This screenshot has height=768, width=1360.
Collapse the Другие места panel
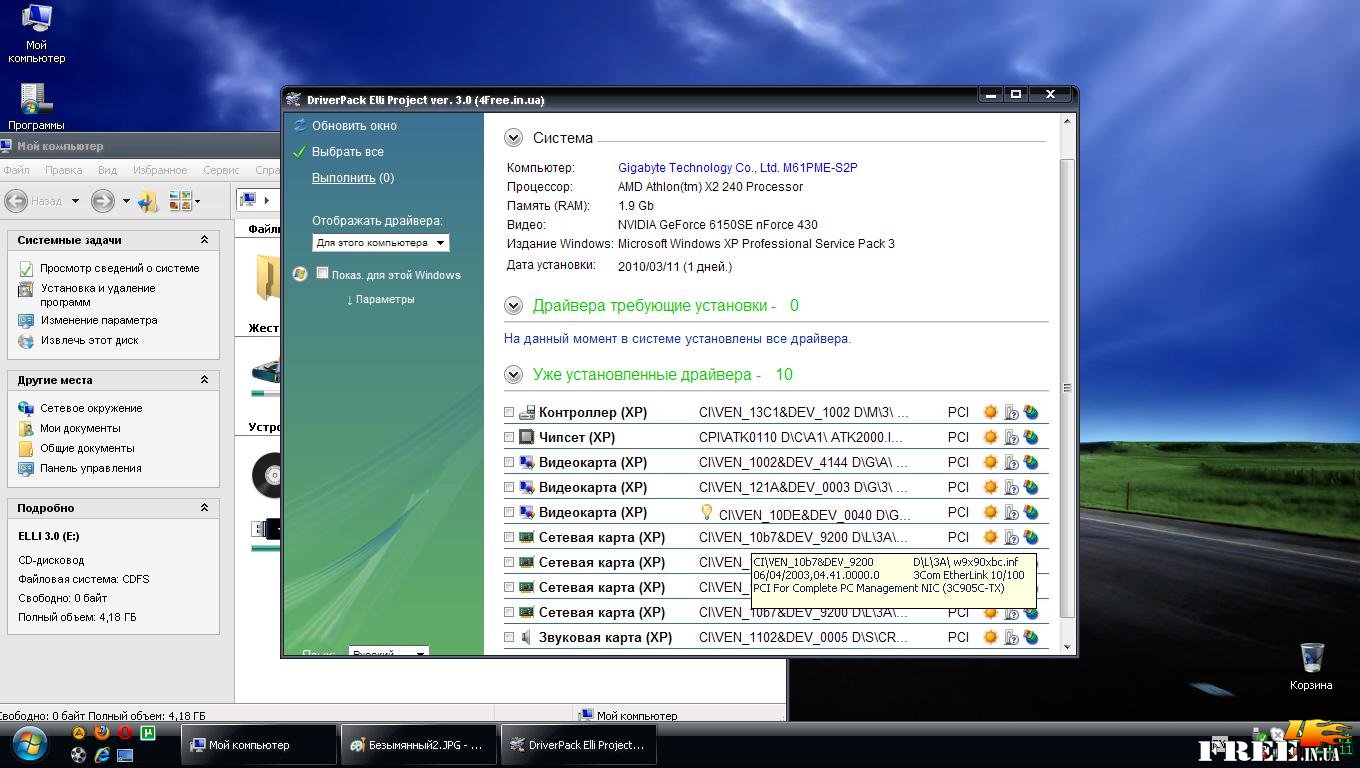(x=204, y=380)
